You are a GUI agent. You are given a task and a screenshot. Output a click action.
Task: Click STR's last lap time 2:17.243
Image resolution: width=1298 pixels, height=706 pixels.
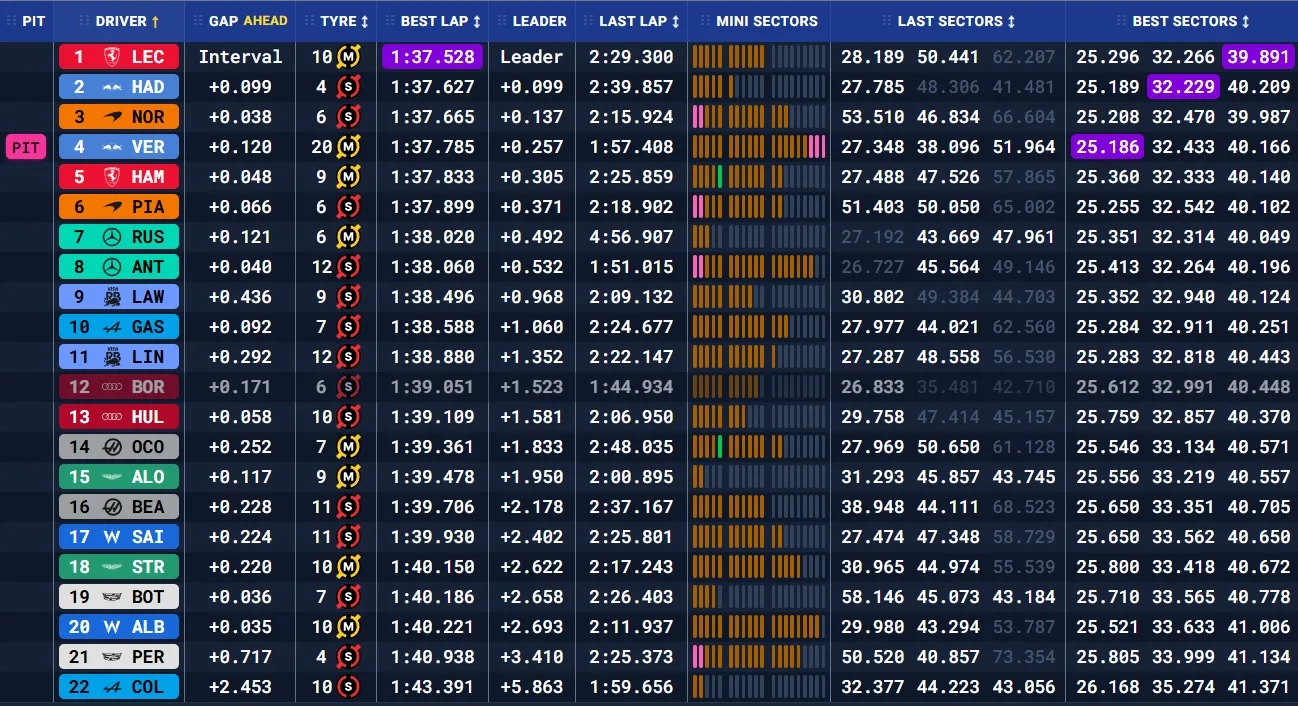click(631, 567)
